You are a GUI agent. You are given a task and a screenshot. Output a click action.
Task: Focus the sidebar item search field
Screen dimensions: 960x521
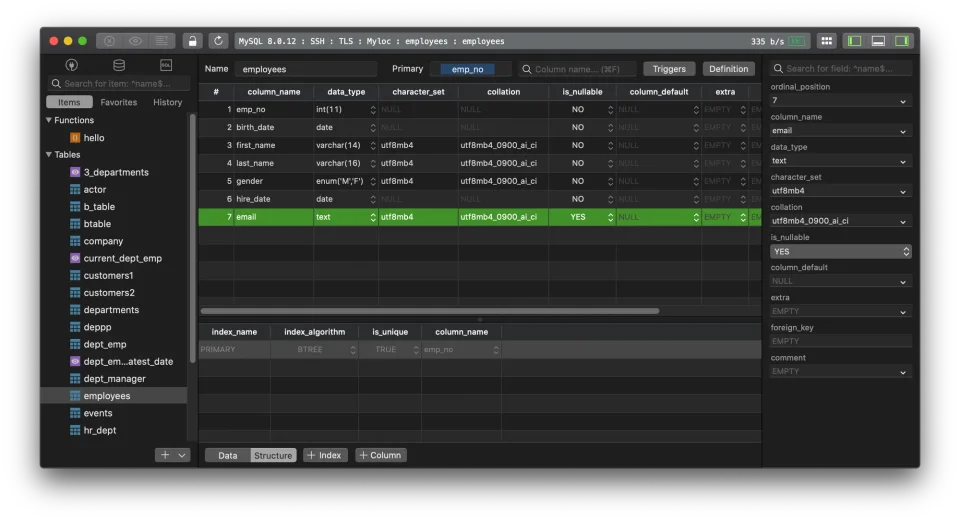tap(119, 83)
